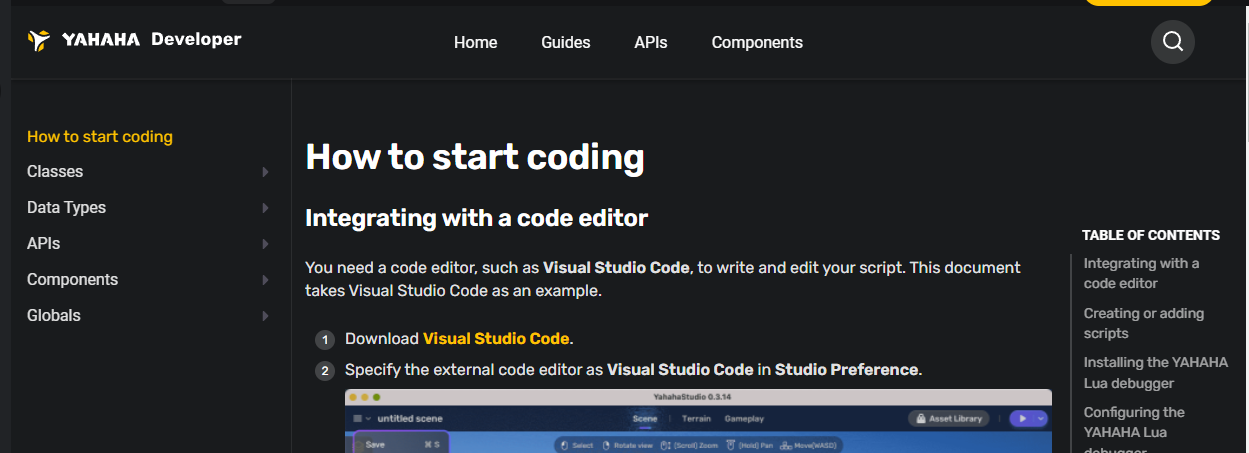The image size is (1249, 453).
Task: Open the Components sidebar entry
Action: point(72,280)
